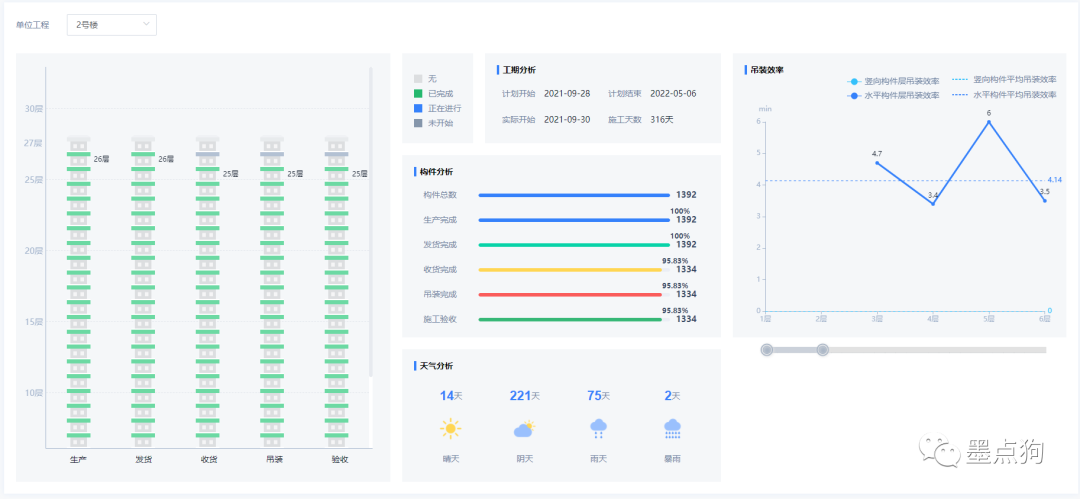Click the dropdown arrow next to 2号楼
Screen dimensions: 1080x499
pos(146,24)
